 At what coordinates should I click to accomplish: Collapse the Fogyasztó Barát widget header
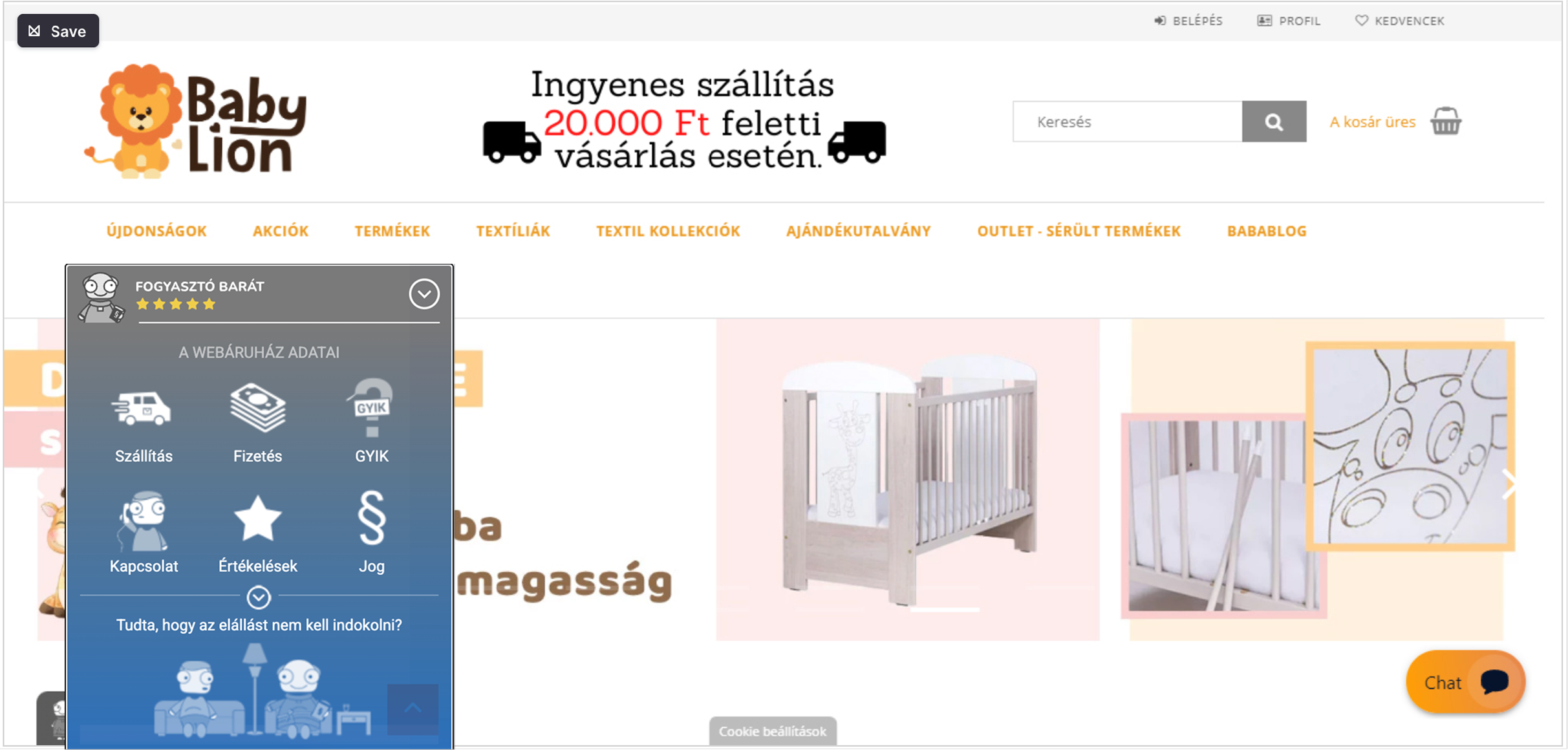tap(424, 294)
